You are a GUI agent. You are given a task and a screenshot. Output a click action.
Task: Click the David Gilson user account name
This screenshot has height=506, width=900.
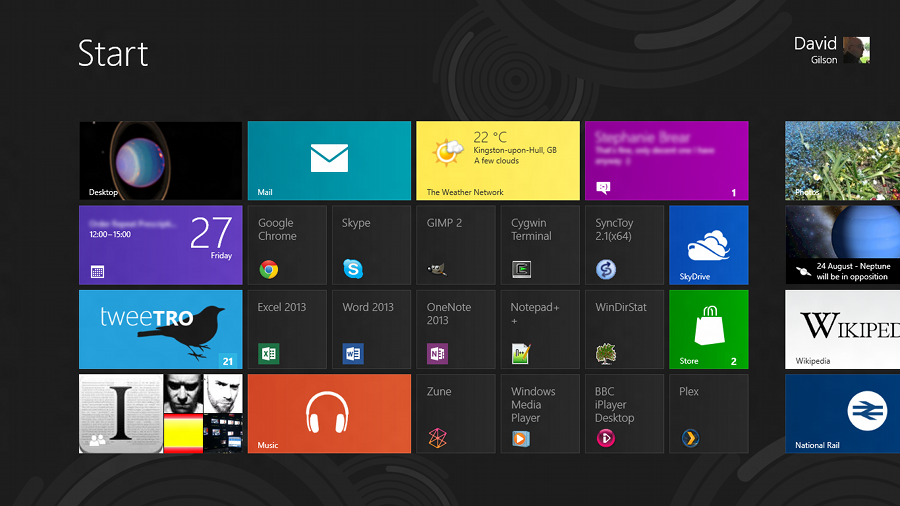815,50
